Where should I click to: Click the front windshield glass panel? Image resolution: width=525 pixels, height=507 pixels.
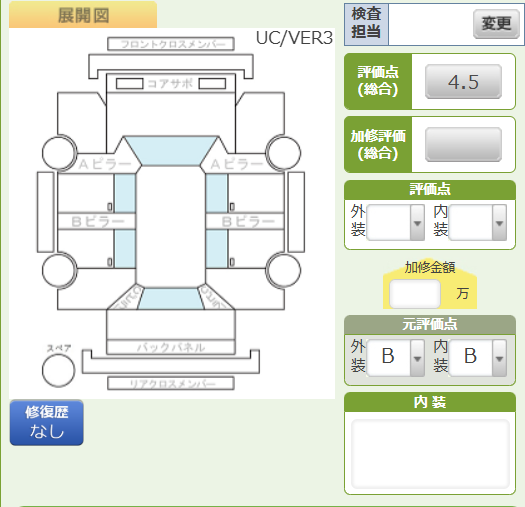pos(171,151)
